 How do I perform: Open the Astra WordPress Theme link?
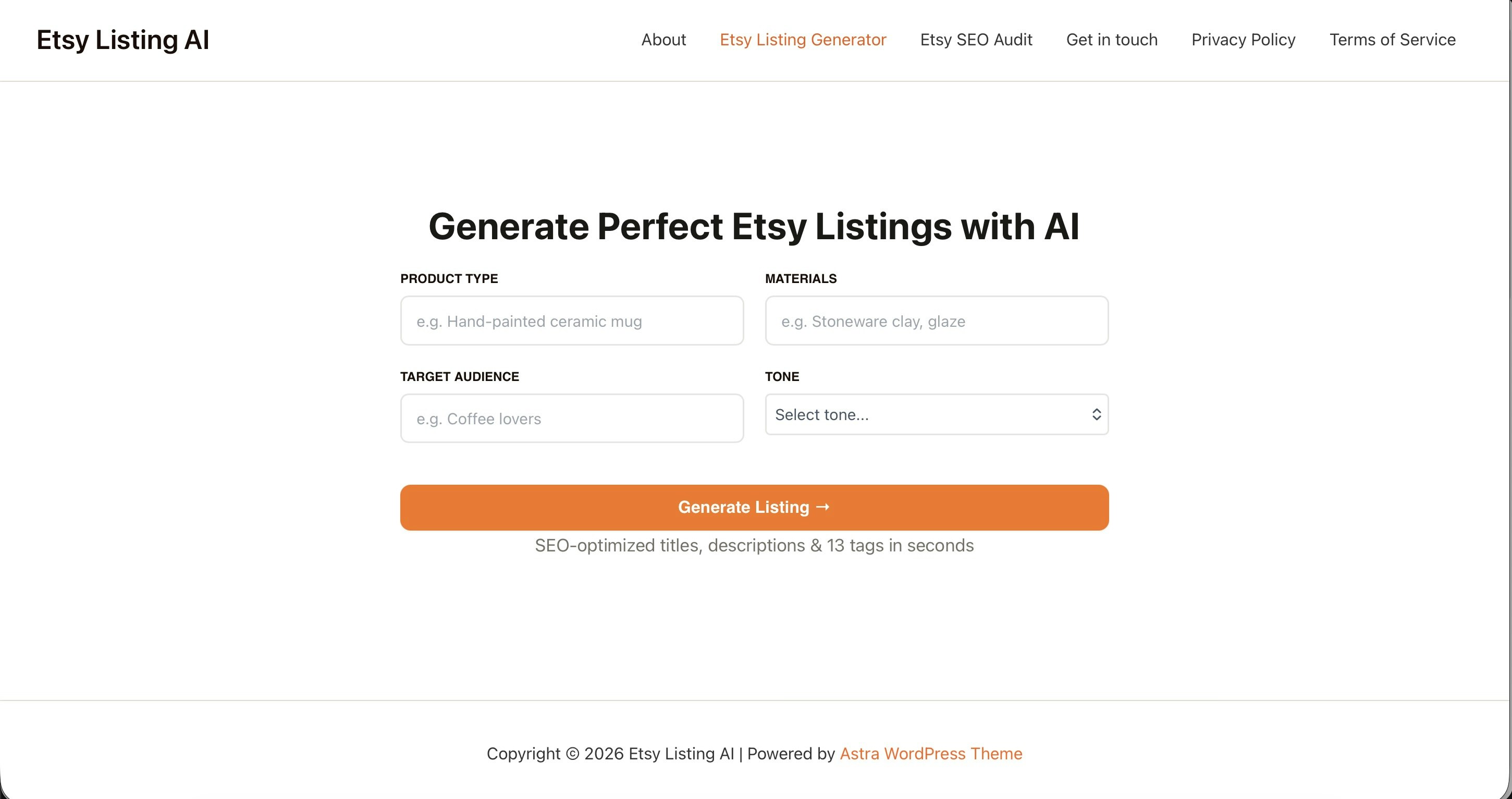pos(930,753)
